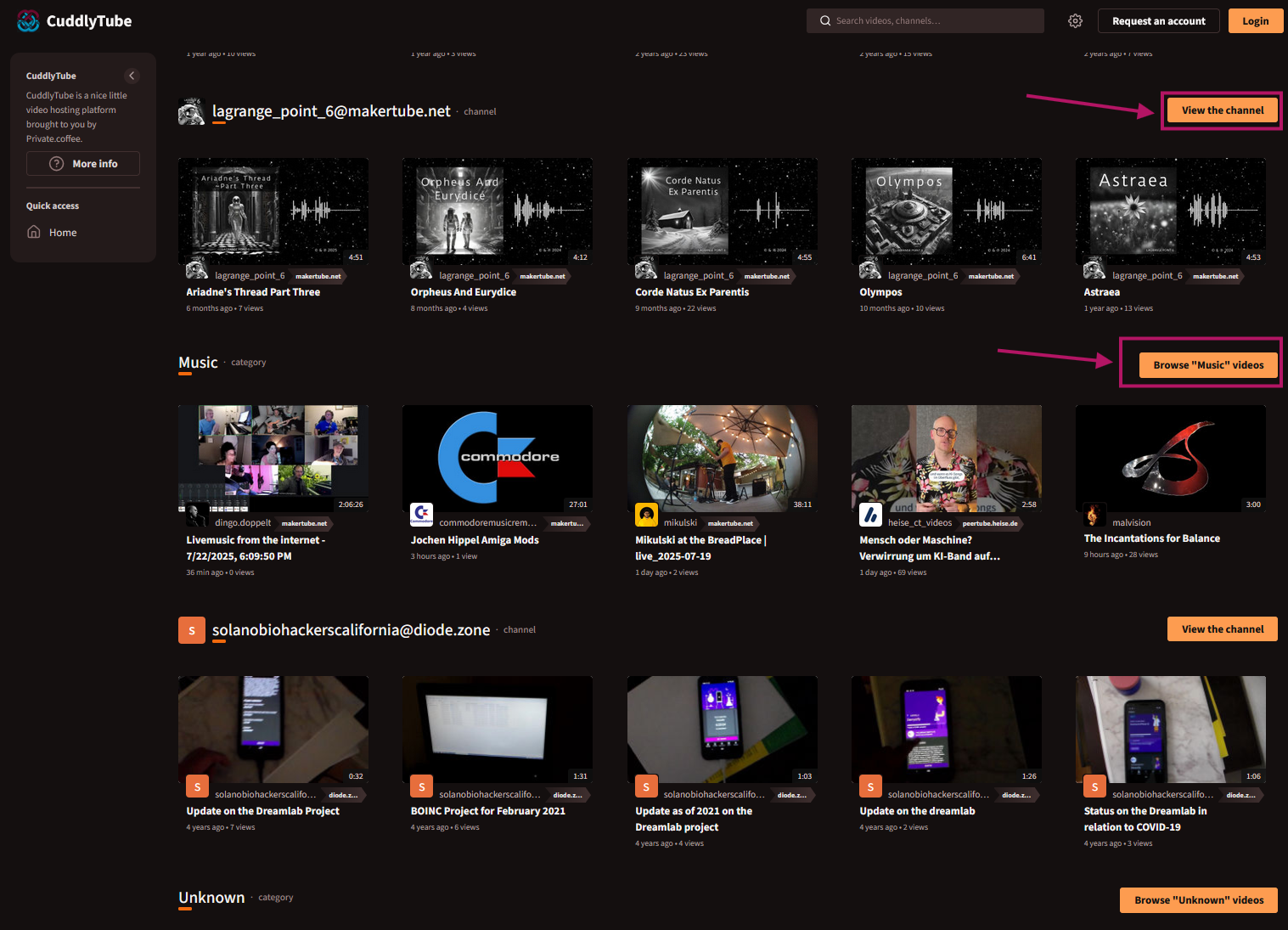Click the Login button

click(x=1255, y=21)
